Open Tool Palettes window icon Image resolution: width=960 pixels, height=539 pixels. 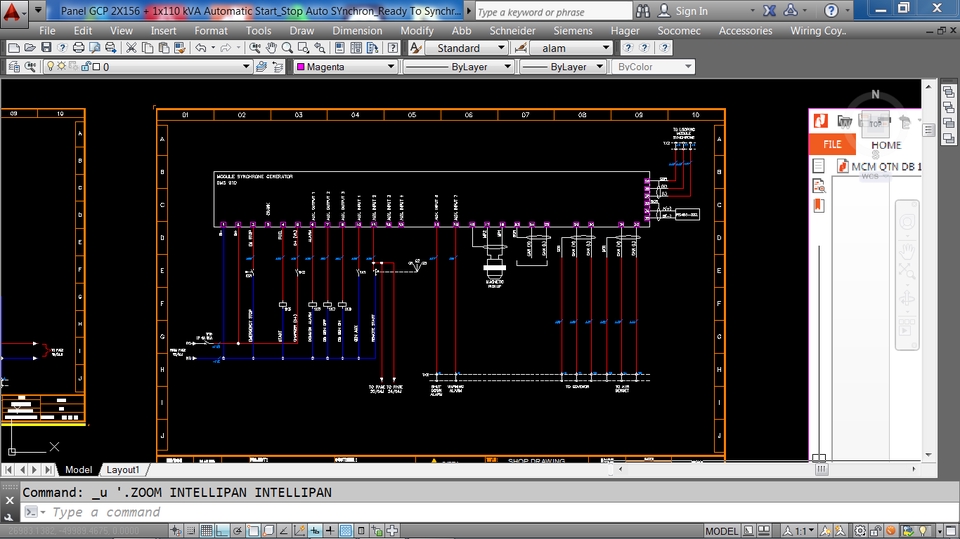tap(372, 48)
